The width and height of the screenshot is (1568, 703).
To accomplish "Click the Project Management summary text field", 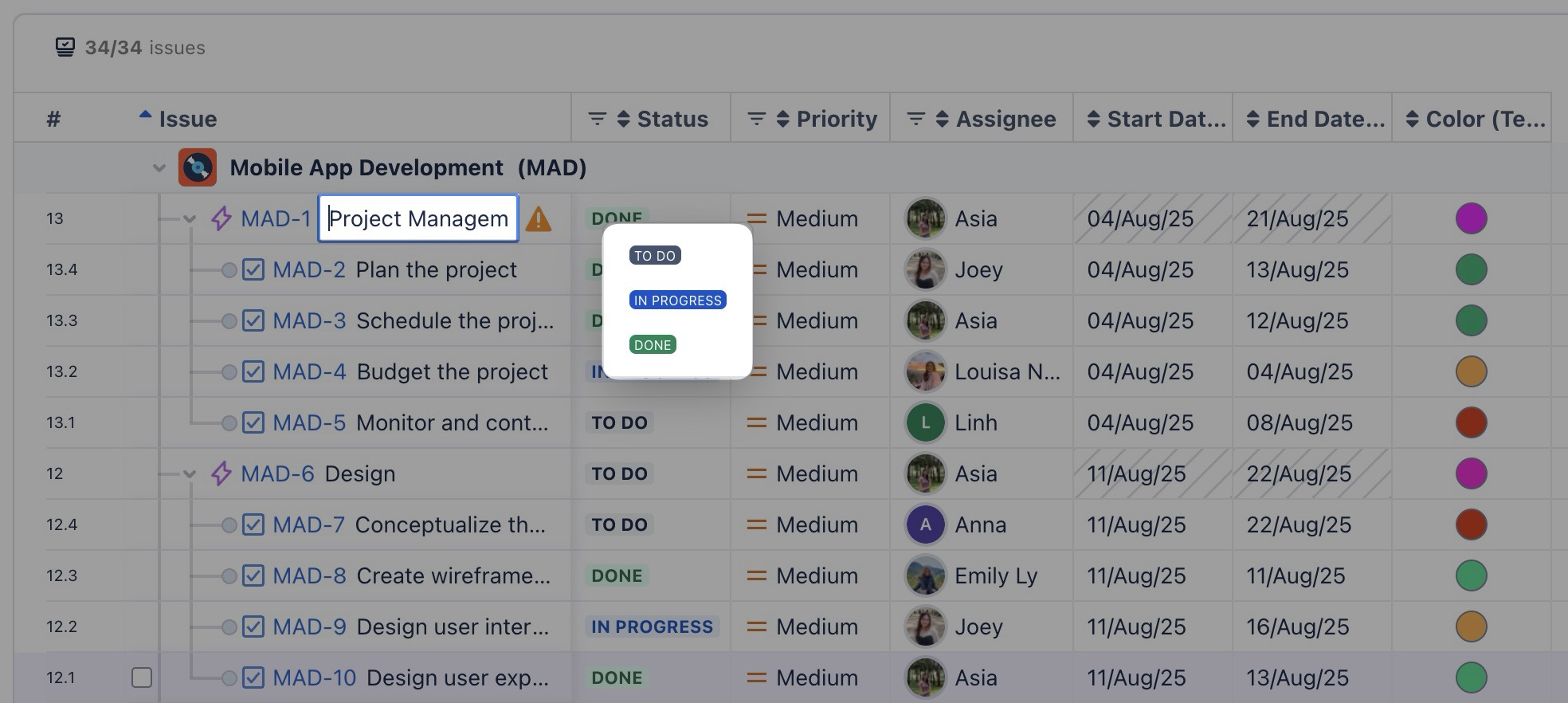I will pyautogui.click(x=418, y=218).
